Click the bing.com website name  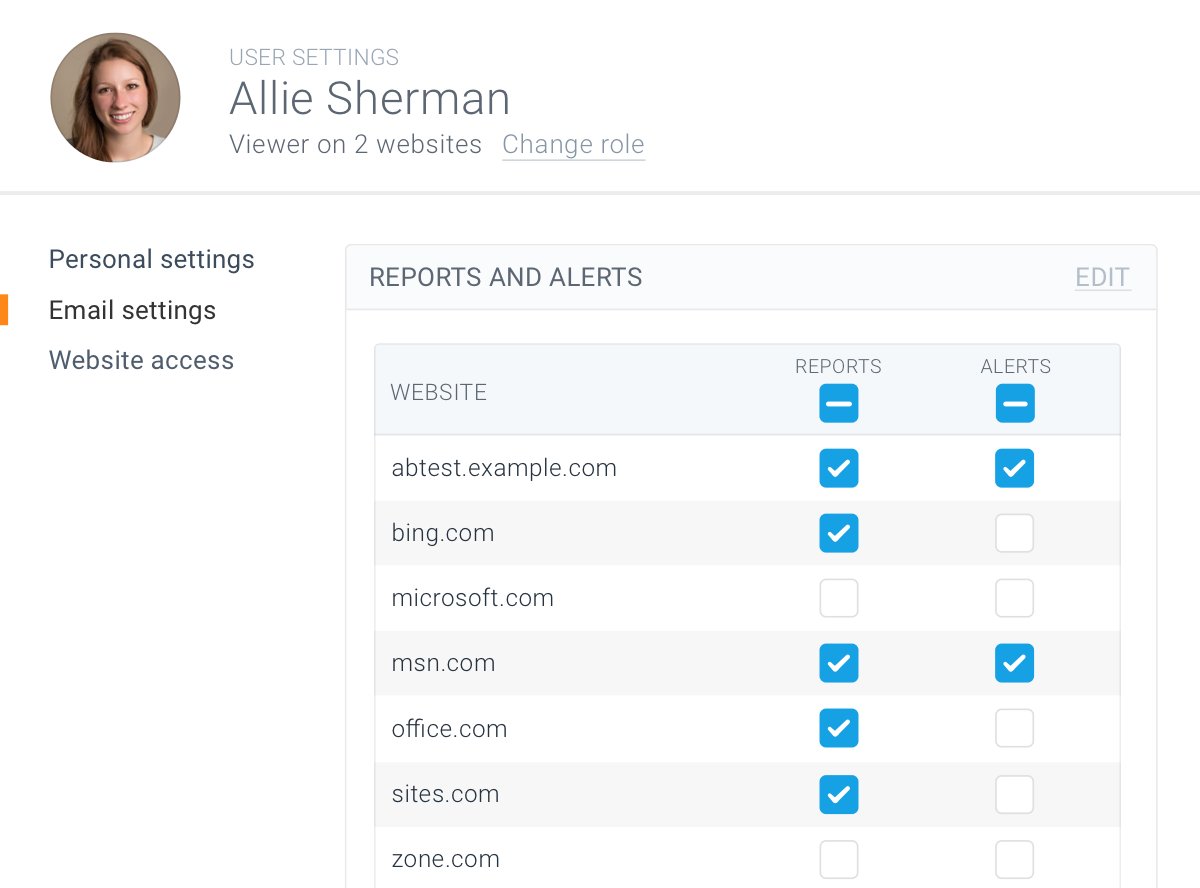pos(443,533)
